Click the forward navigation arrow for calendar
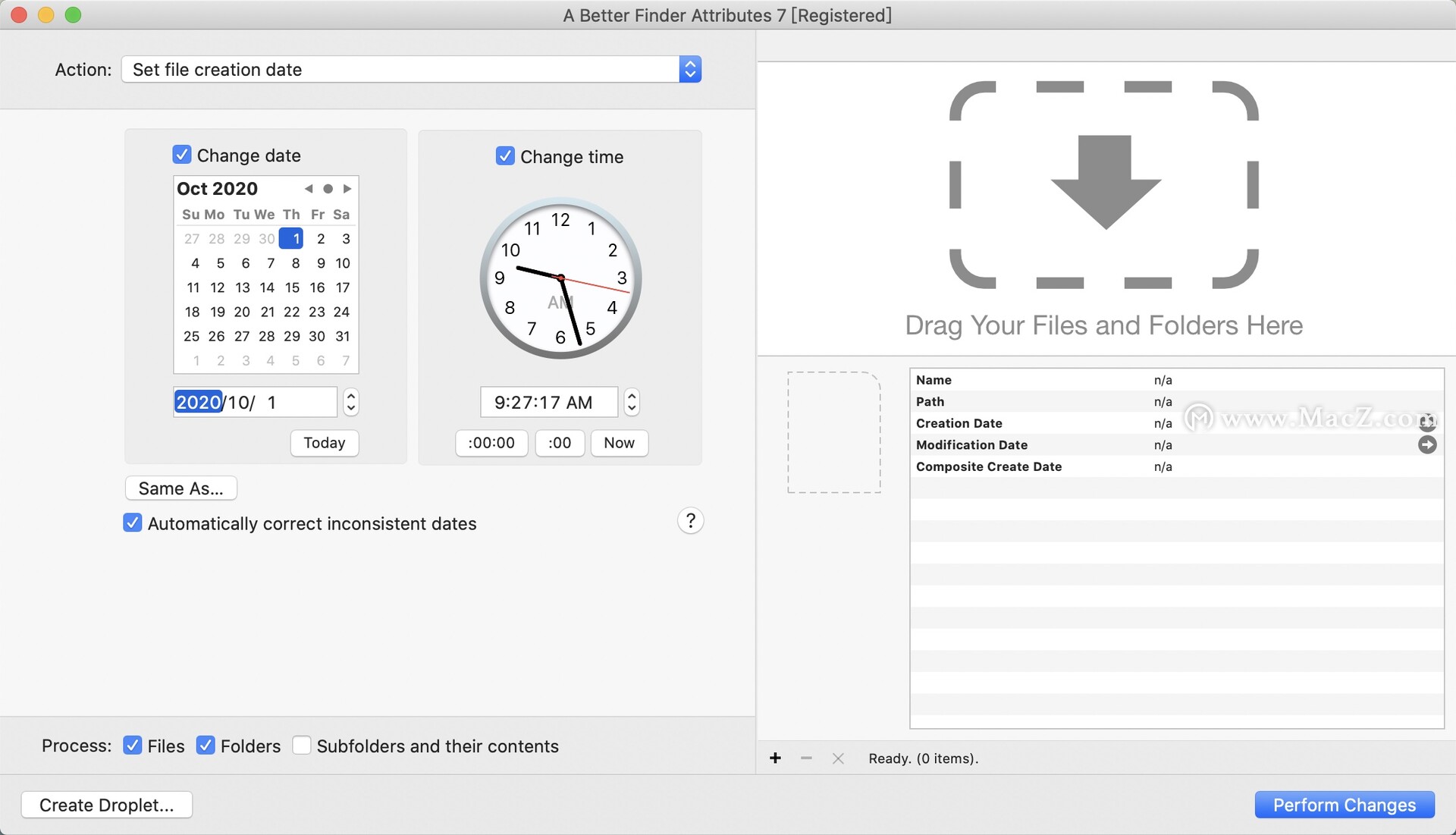The image size is (1456, 835). (x=346, y=187)
